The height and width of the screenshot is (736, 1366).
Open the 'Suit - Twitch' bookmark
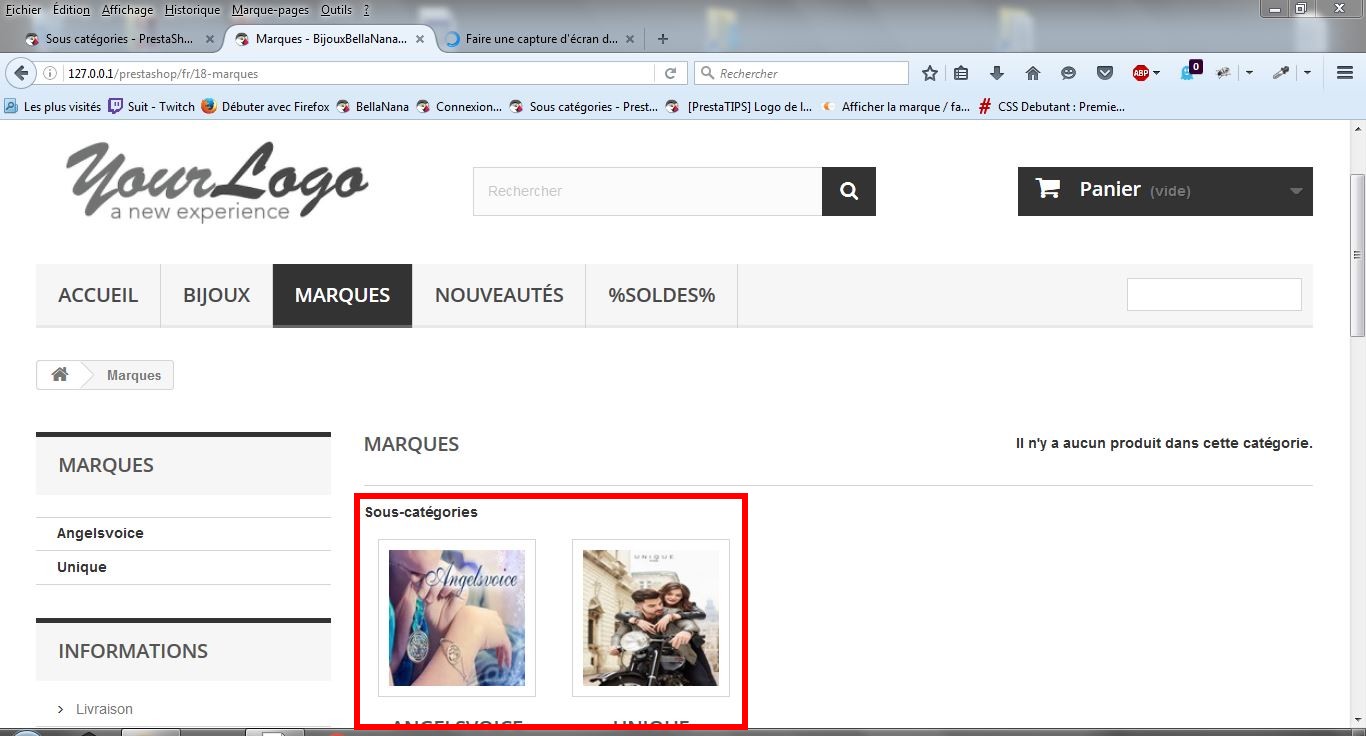[152, 106]
